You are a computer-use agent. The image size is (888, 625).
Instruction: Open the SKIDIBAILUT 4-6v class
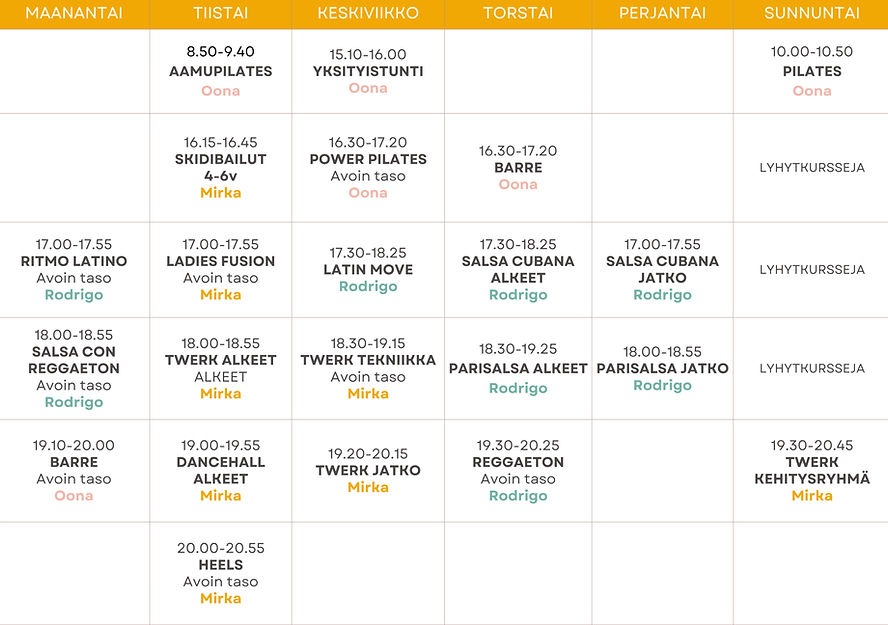point(221,168)
